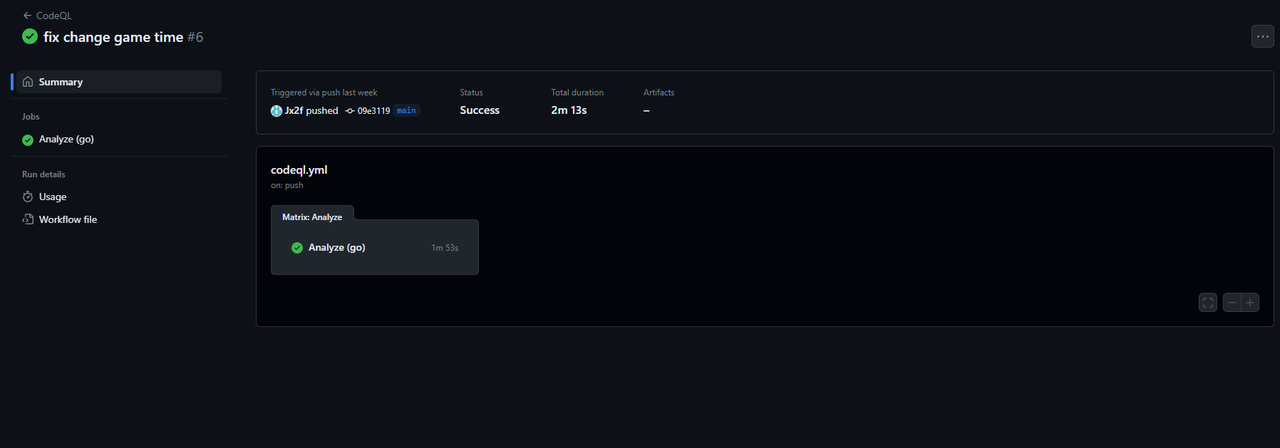Click the Success status text
1280x448 pixels.
480,110
